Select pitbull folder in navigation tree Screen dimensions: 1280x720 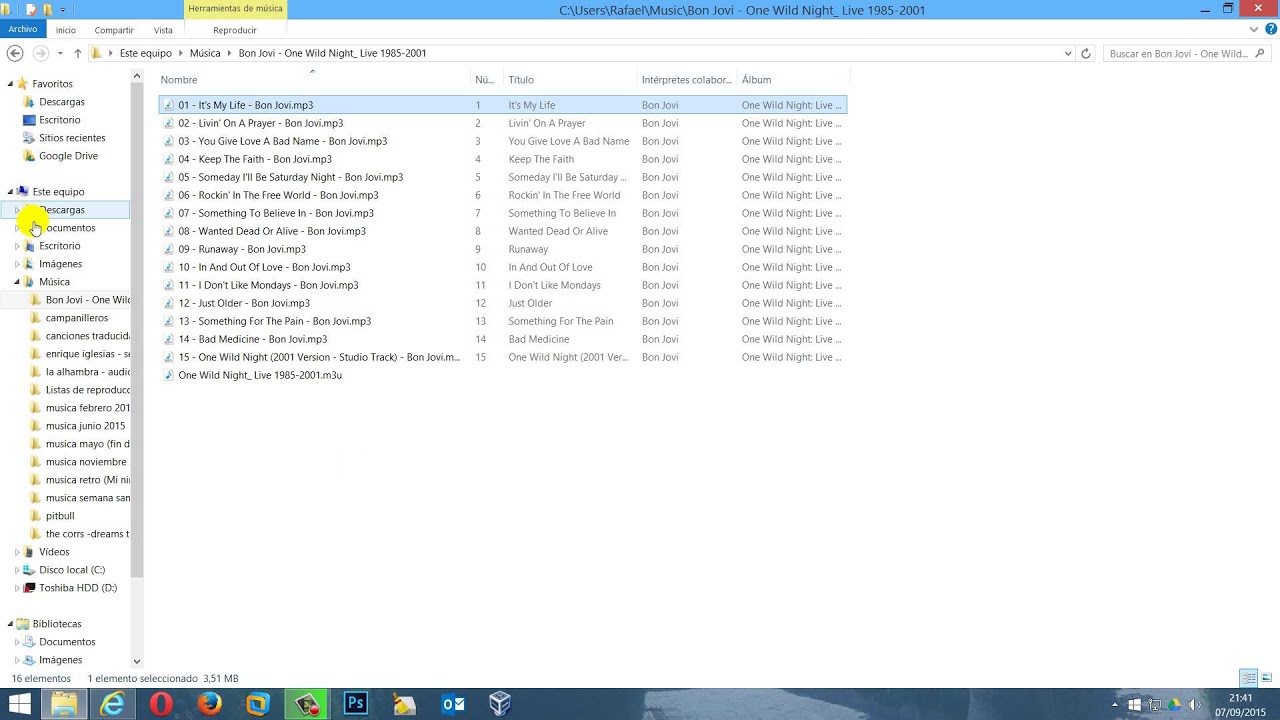[x=60, y=516]
